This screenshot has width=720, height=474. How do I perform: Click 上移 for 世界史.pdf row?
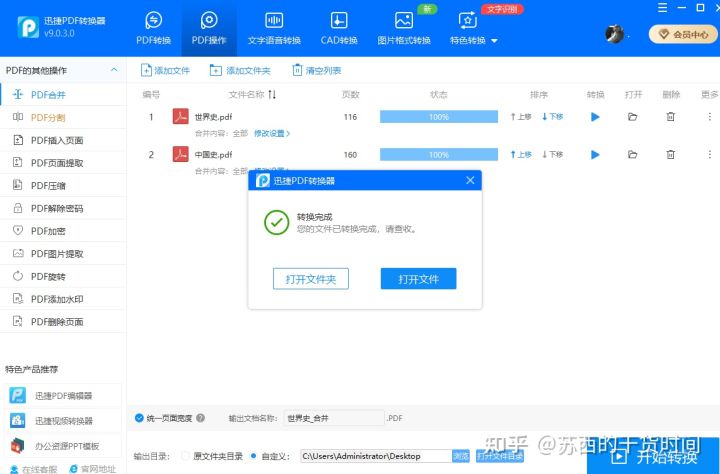[521, 117]
